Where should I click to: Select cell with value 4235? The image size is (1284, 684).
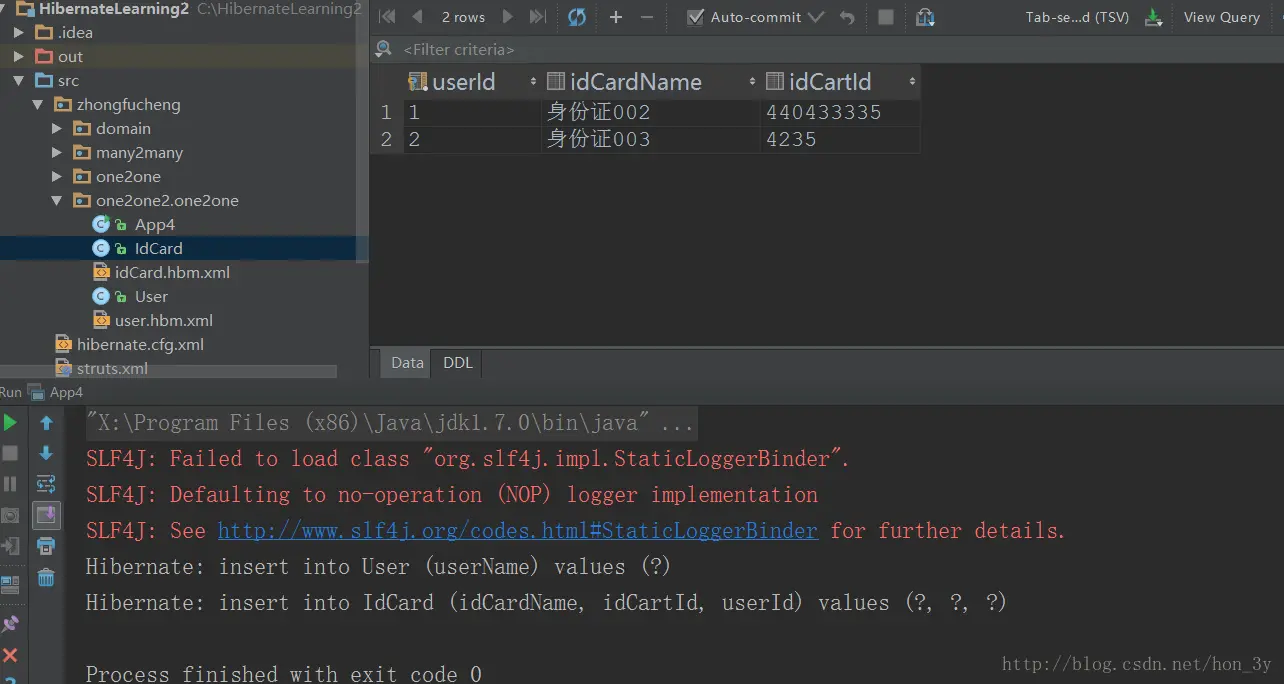[x=840, y=140]
